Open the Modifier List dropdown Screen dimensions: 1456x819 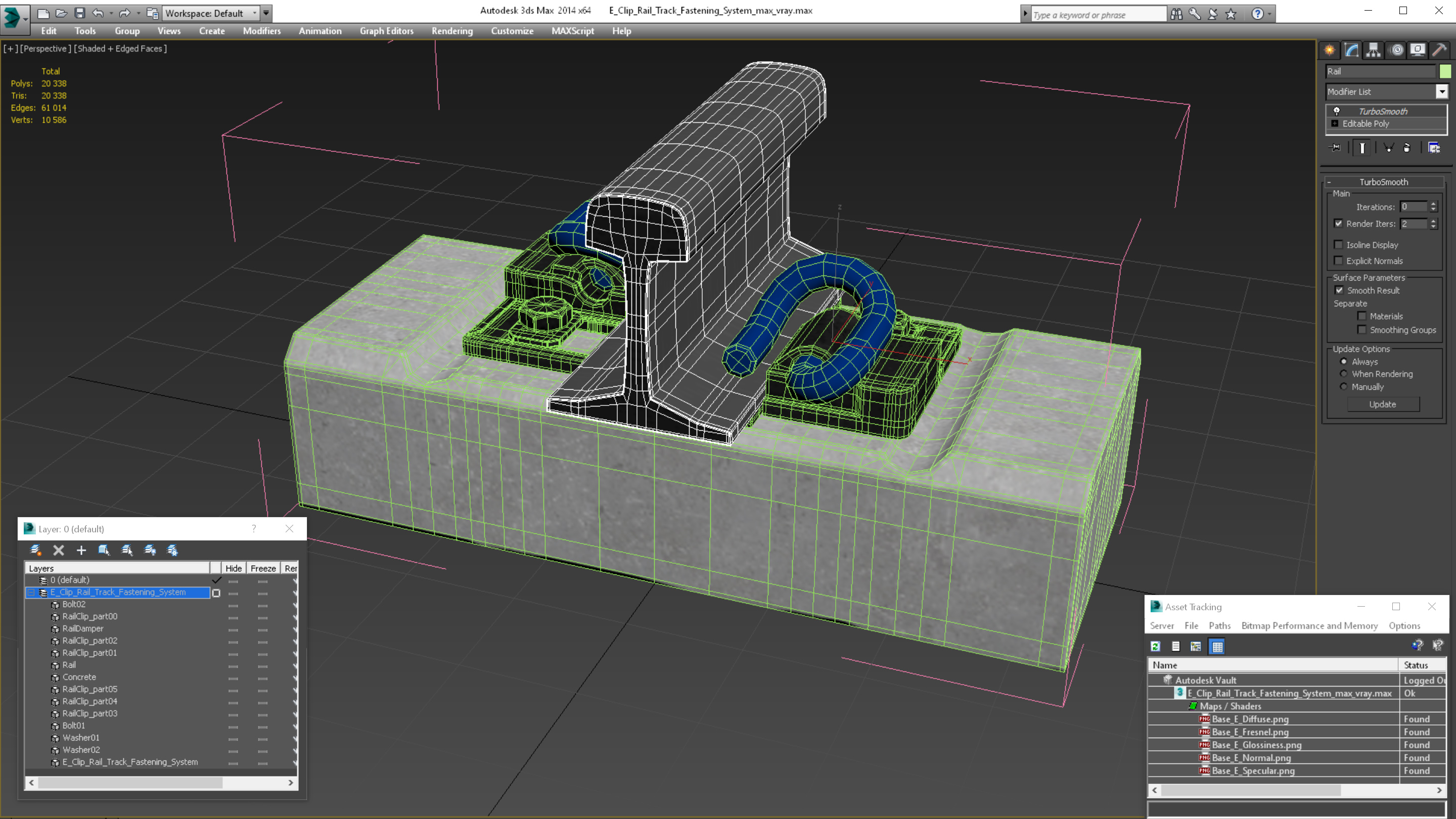(x=1442, y=92)
